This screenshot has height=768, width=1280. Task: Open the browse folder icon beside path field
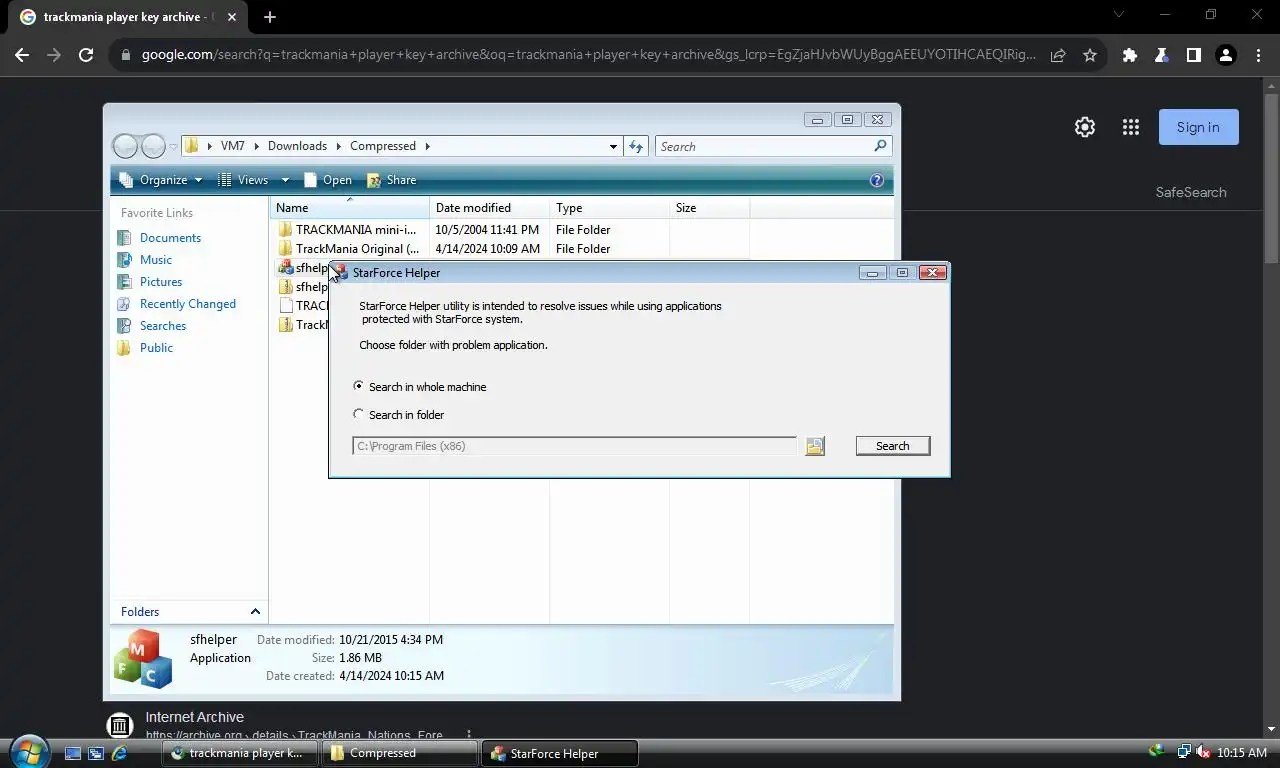(815, 446)
